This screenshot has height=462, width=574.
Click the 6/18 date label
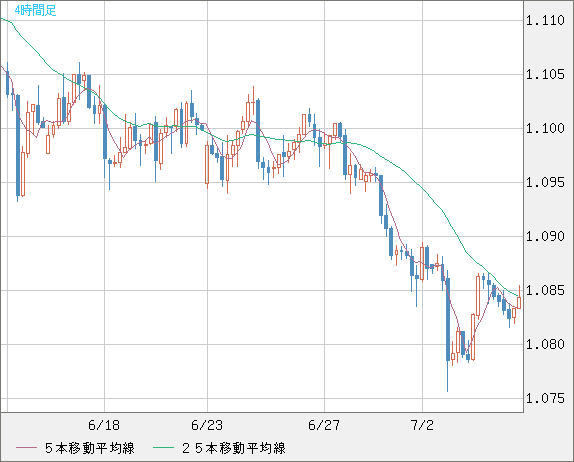pos(104,425)
